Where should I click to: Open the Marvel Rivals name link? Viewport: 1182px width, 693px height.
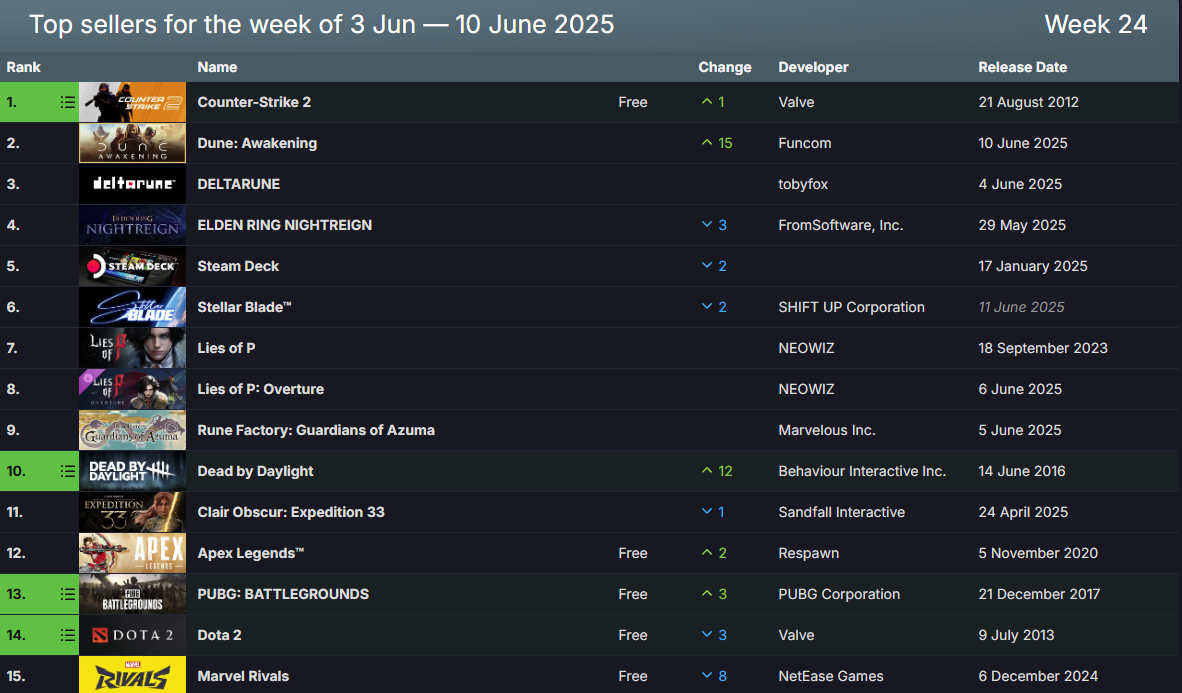pos(243,676)
